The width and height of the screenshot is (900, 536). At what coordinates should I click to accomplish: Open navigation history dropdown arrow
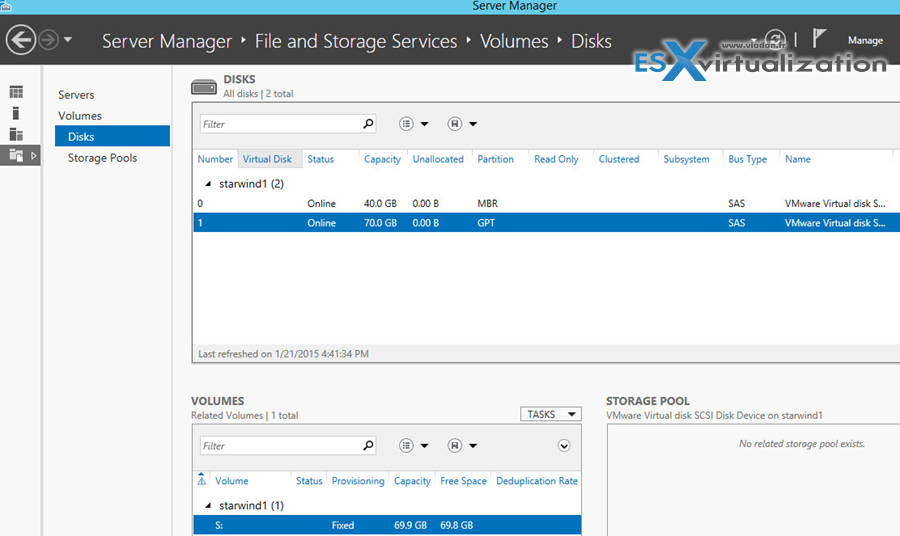coord(68,40)
